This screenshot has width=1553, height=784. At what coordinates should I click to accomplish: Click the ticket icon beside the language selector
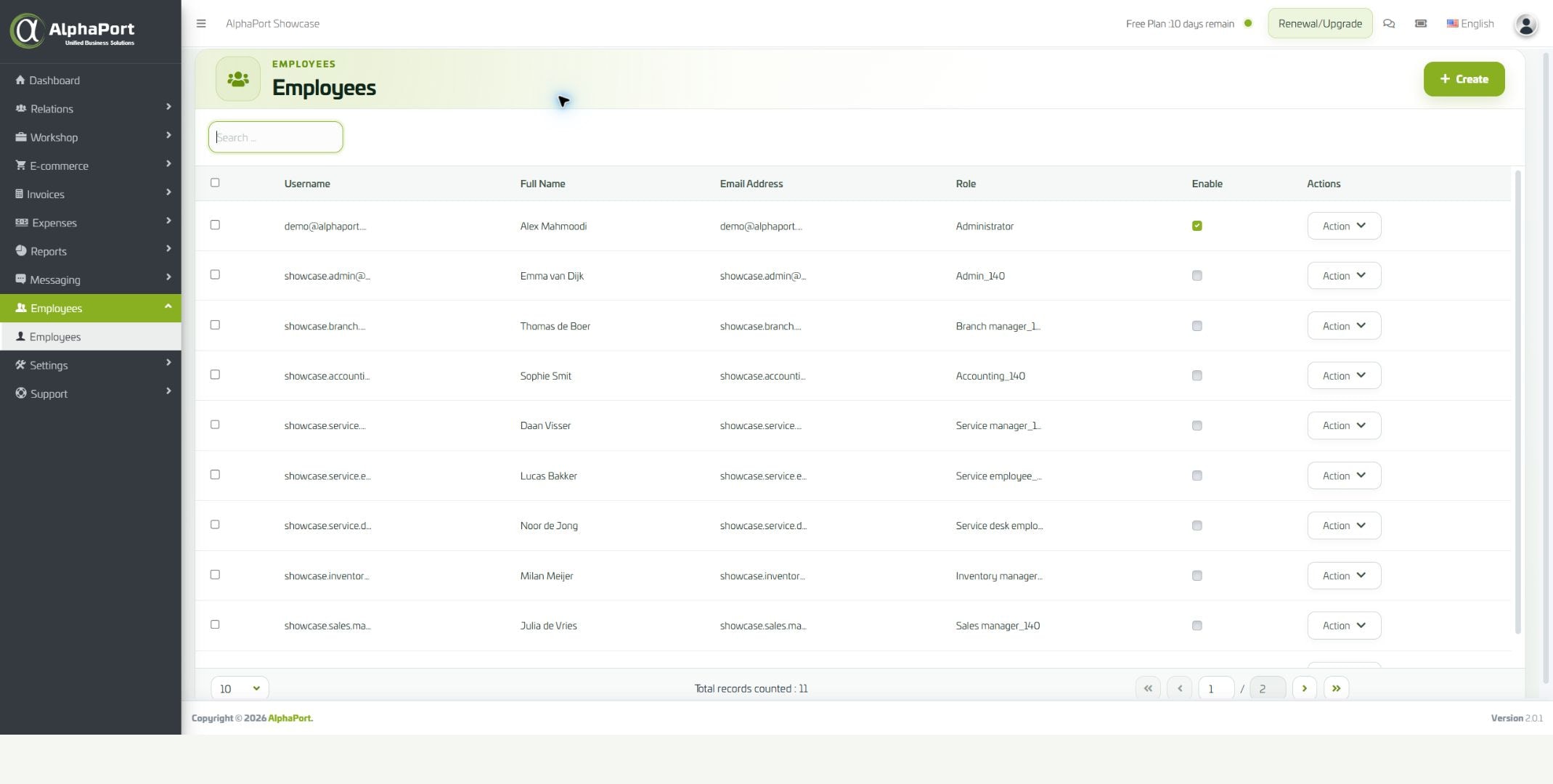click(1421, 23)
